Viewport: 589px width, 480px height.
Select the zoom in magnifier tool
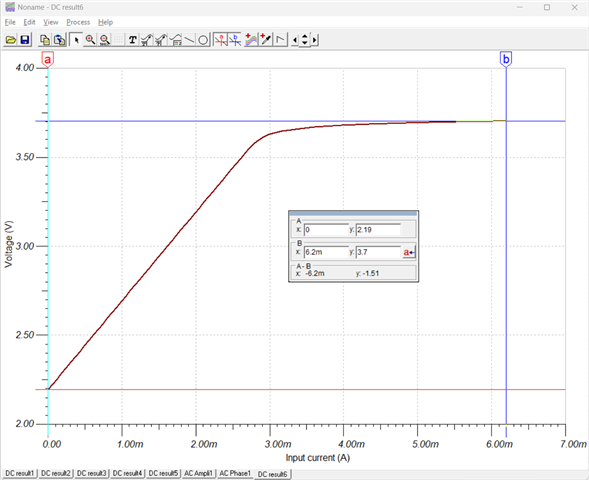(91, 40)
